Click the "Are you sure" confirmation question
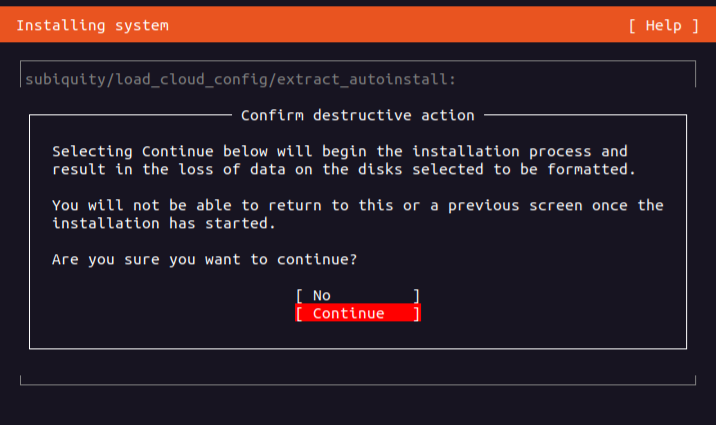The height and width of the screenshot is (425, 716). (x=204, y=259)
